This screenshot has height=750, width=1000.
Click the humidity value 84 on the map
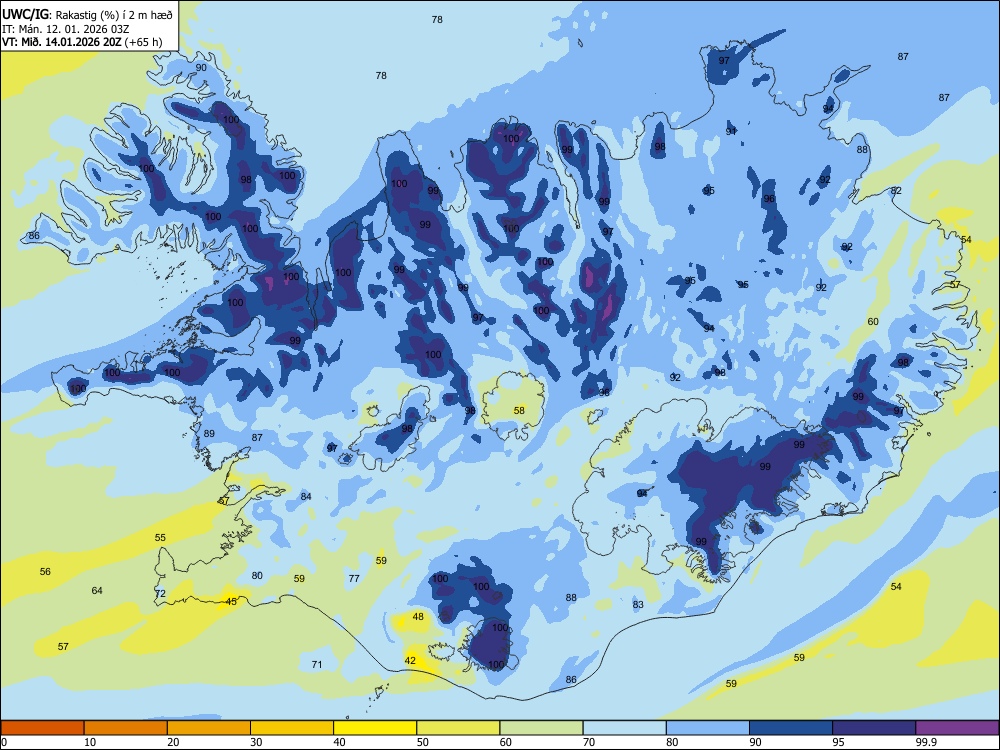(306, 497)
